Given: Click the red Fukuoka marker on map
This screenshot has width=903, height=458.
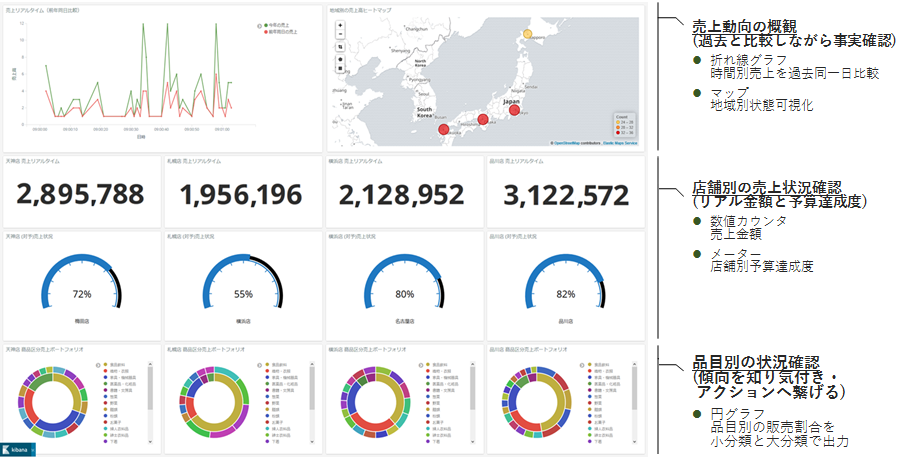Looking at the screenshot, I should click(444, 129).
